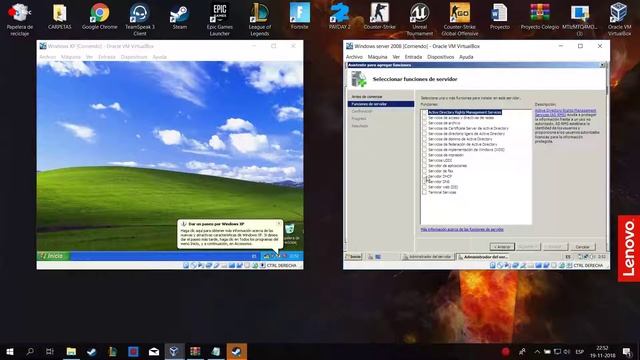Open Ayuda menu in Windows server 2008 window
The height and width of the screenshot is (360, 640).
tap(466, 57)
